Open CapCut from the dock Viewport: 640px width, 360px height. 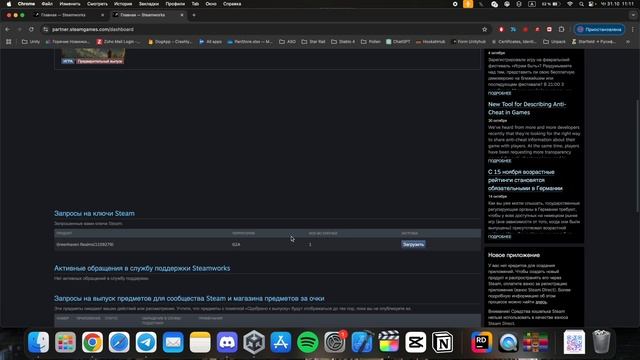[416, 342]
